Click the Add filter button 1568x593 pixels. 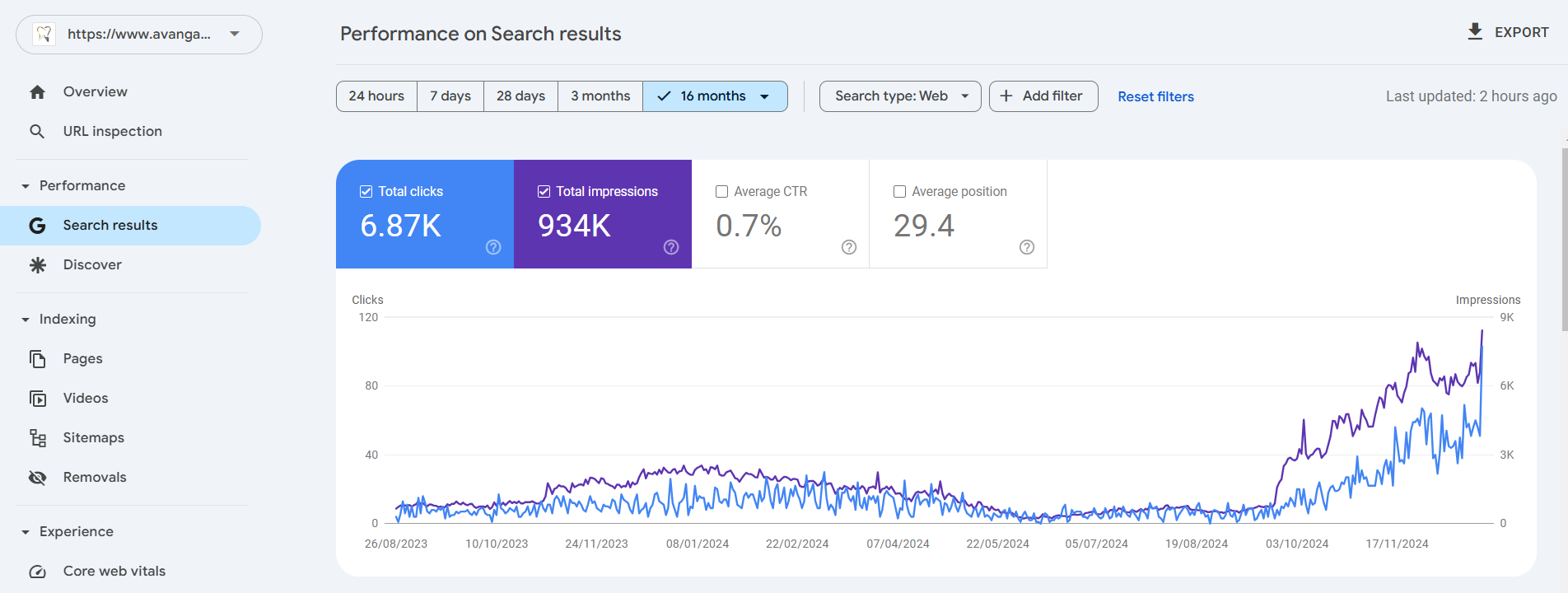click(x=1043, y=96)
